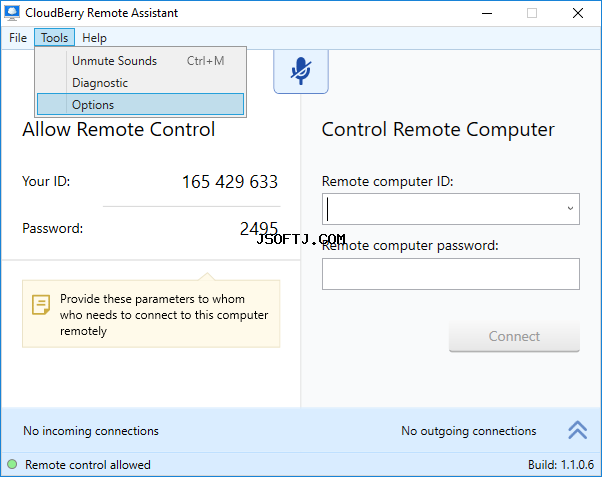
Task: Click the Your ID number 165 429 633
Action: click(x=230, y=182)
